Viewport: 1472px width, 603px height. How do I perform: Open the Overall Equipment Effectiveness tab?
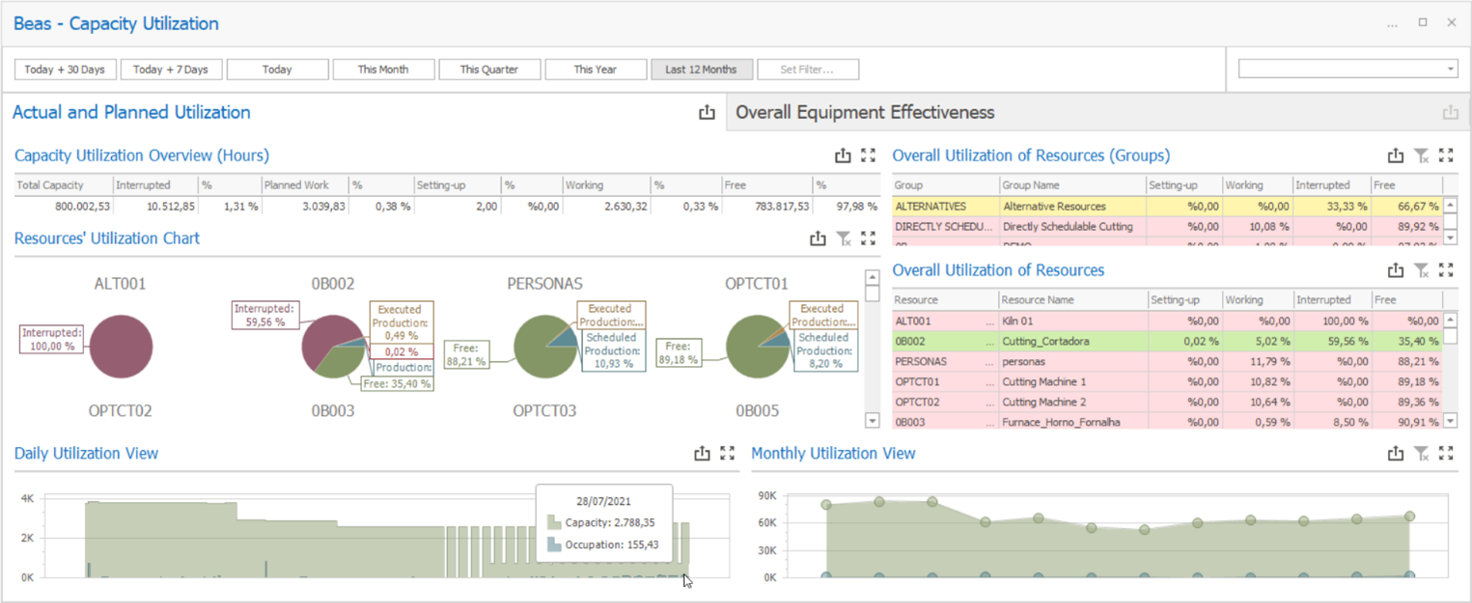coord(865,113)
